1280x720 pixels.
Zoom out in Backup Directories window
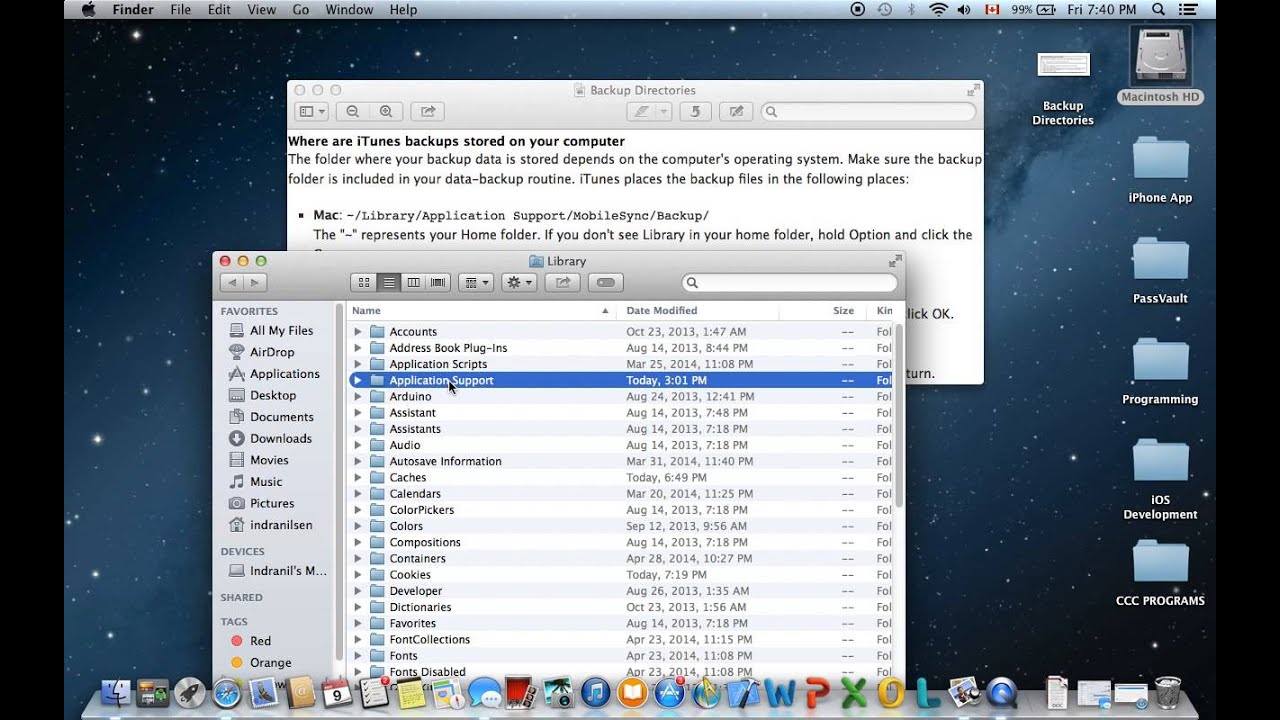(x=353, y=112)
